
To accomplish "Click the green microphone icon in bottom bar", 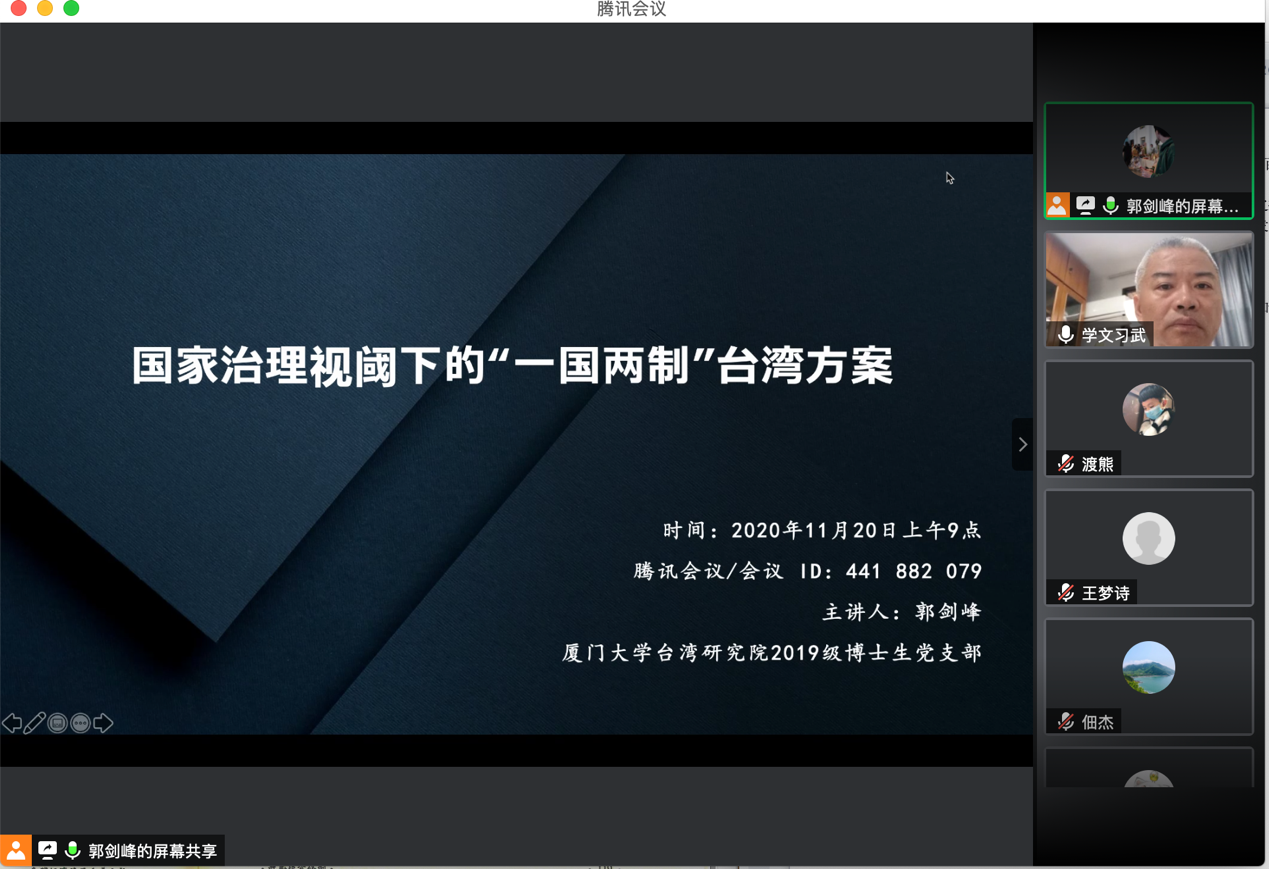I will pyautogui.click(x=72, y=851).
